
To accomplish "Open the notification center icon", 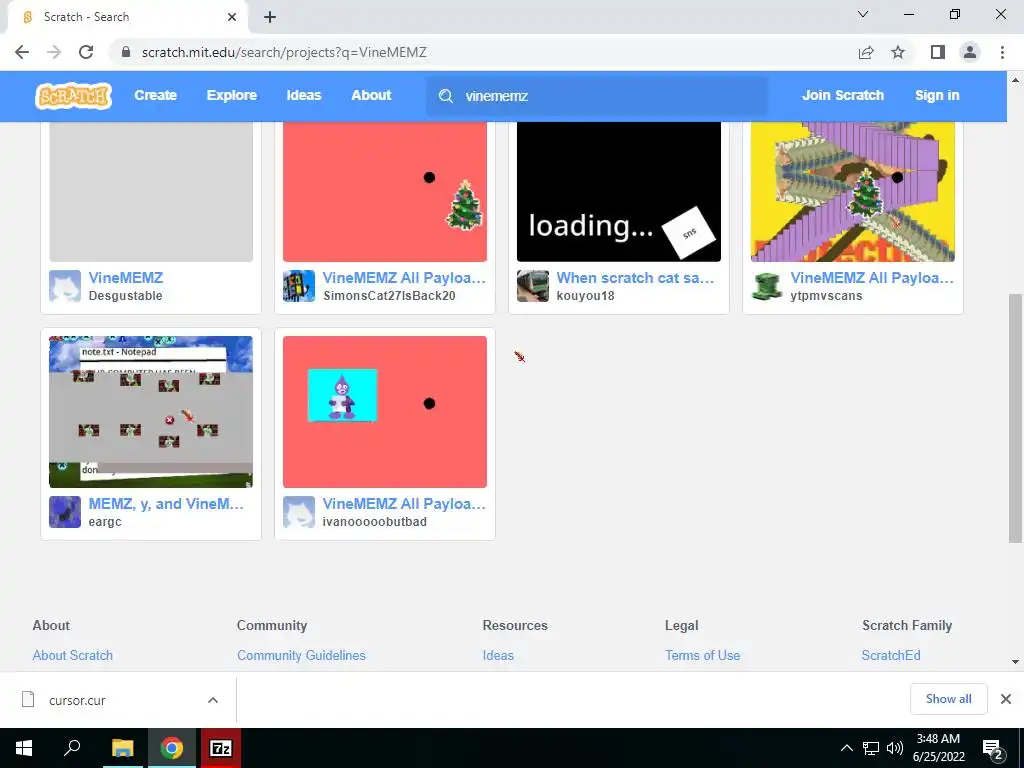I will point(993,748).
